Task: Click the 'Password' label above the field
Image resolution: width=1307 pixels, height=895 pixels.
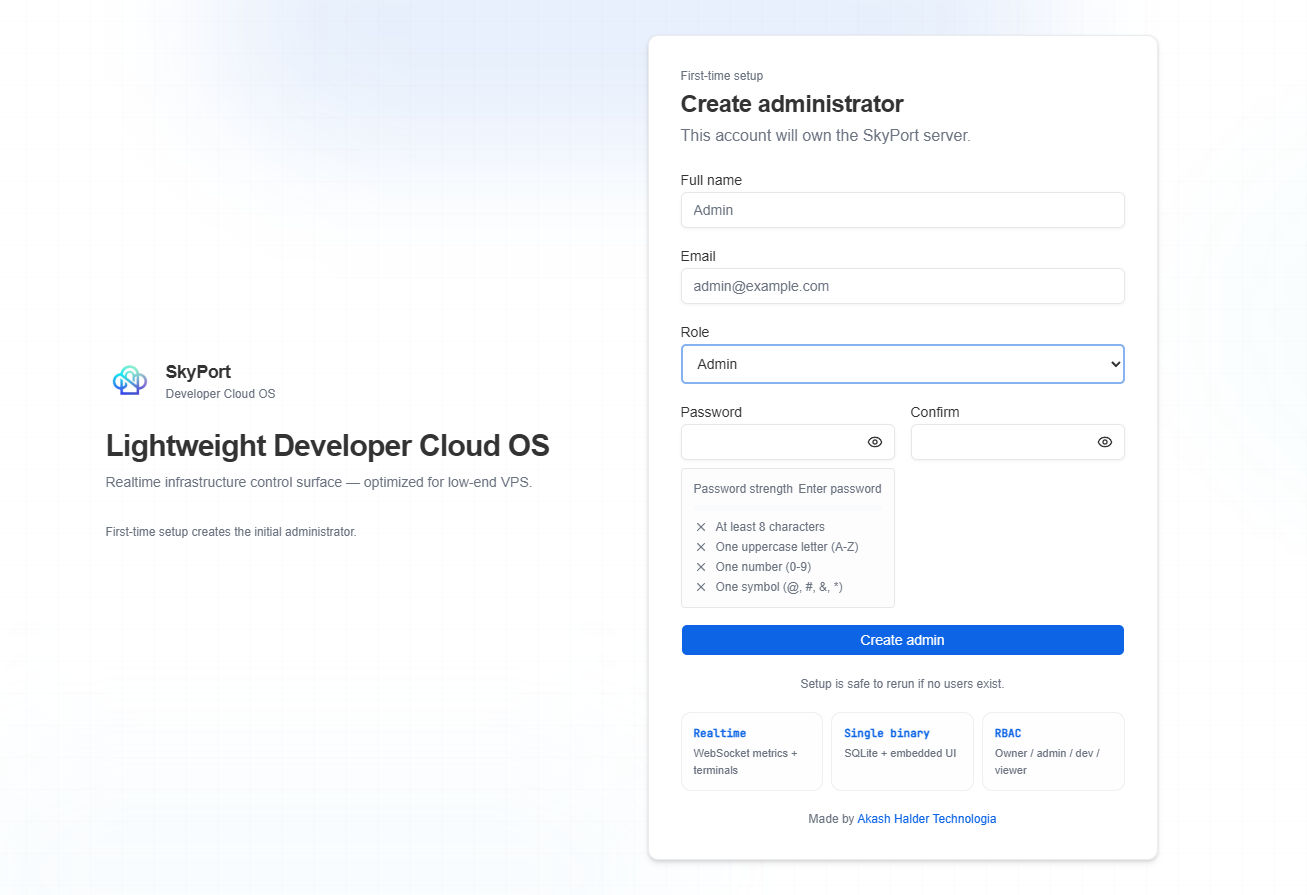Action: pos(711,412)
